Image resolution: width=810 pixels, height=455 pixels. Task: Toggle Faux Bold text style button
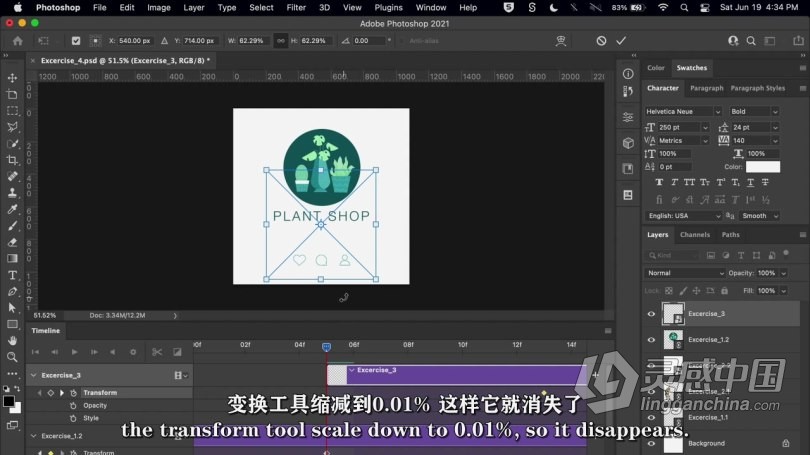click(659, 182)
